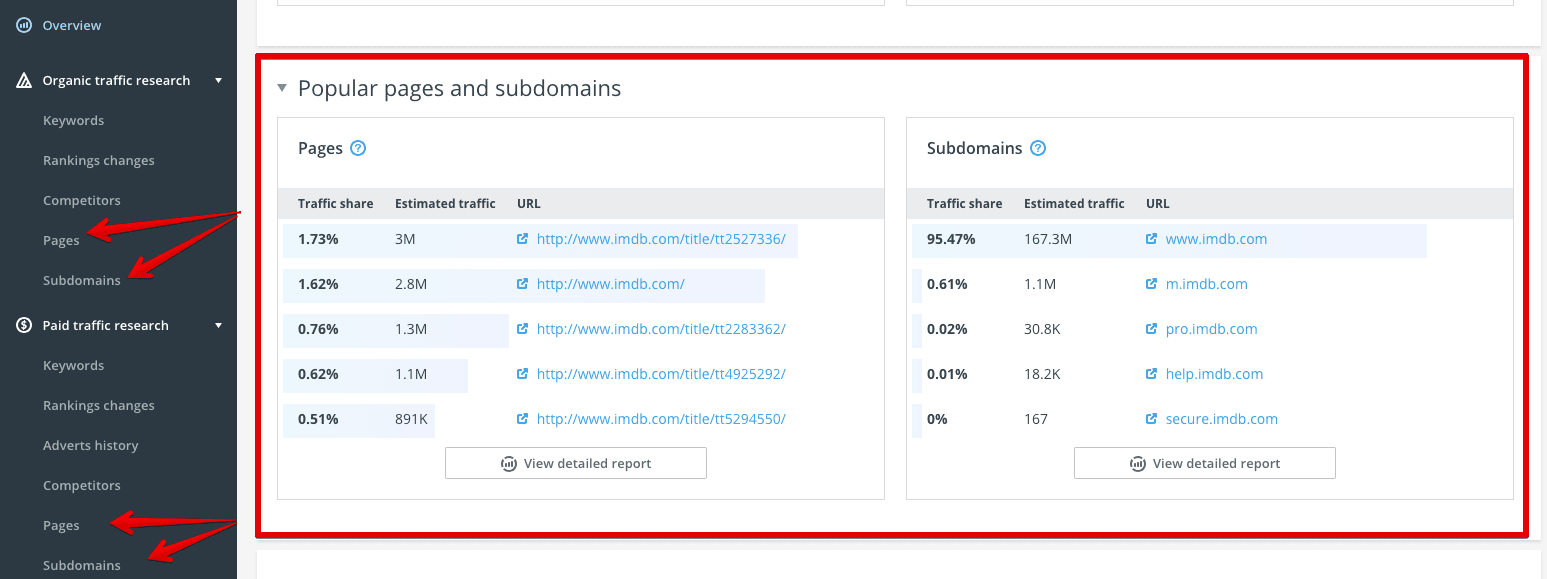Click external link icon for tt5294550 page
Screen dimensions: 1547x579
click(x=522, y=419)
